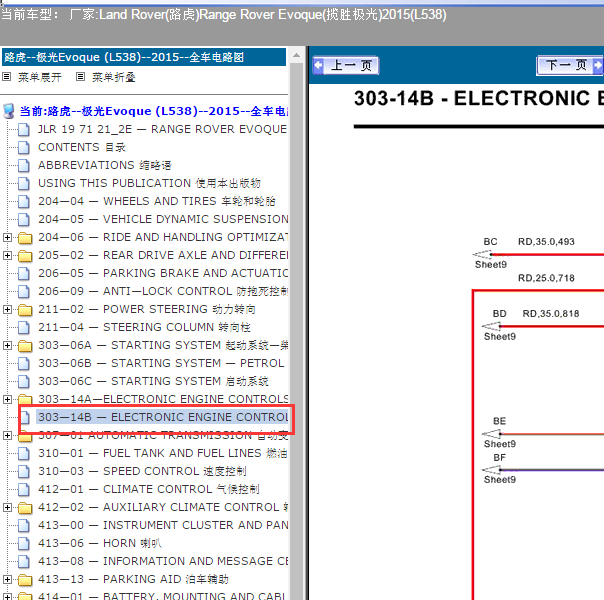
Task: Click folder icon of 204-06 RIDE AND HANDLING
Action: point(25,238)
